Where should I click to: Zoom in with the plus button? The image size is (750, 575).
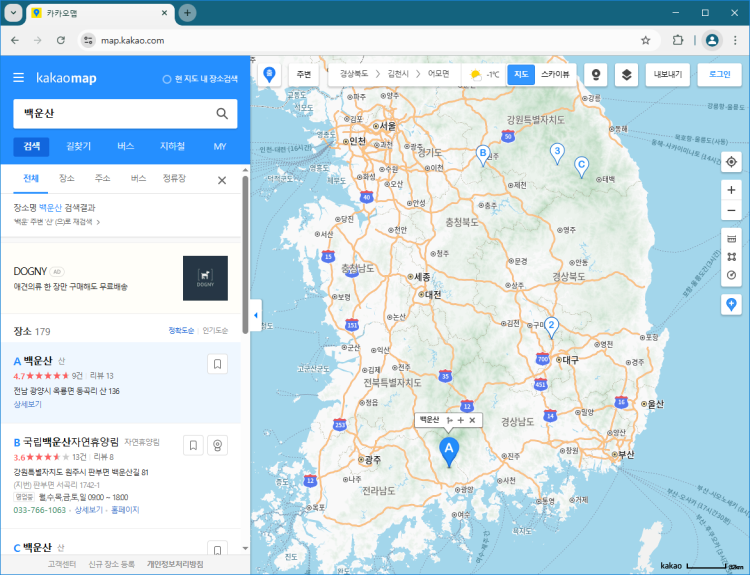click(x=731, y=190)
